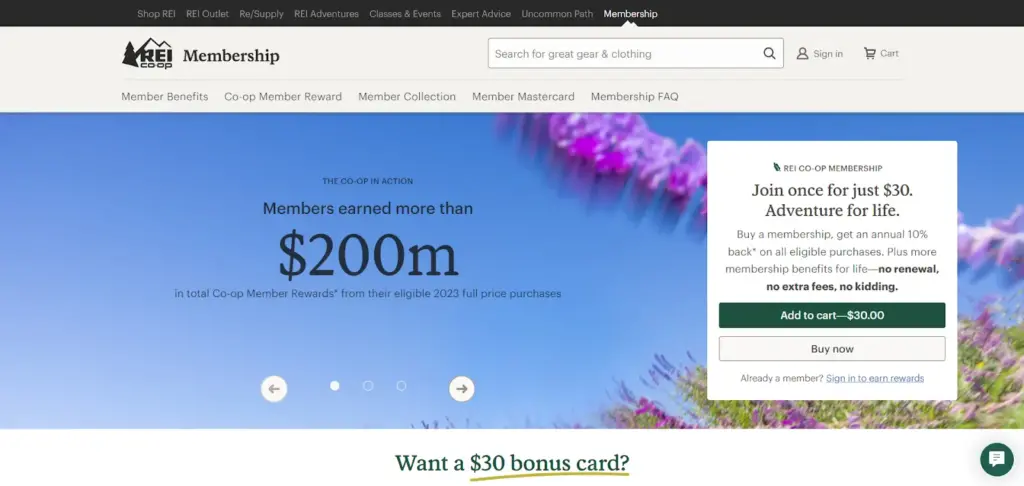This screenshot has height=486, width=1024.
Task: Click the Sign in person icon
Action: (x=802, y=54)
